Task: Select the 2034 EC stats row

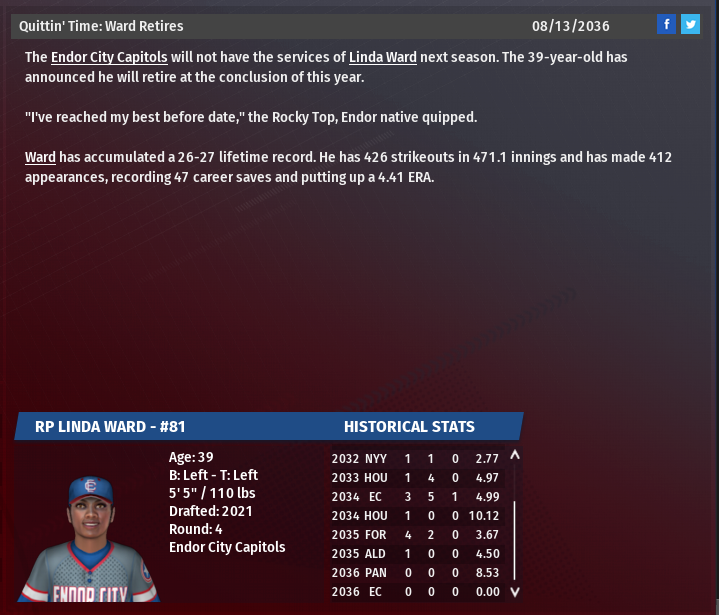Action: coord(415,497)
